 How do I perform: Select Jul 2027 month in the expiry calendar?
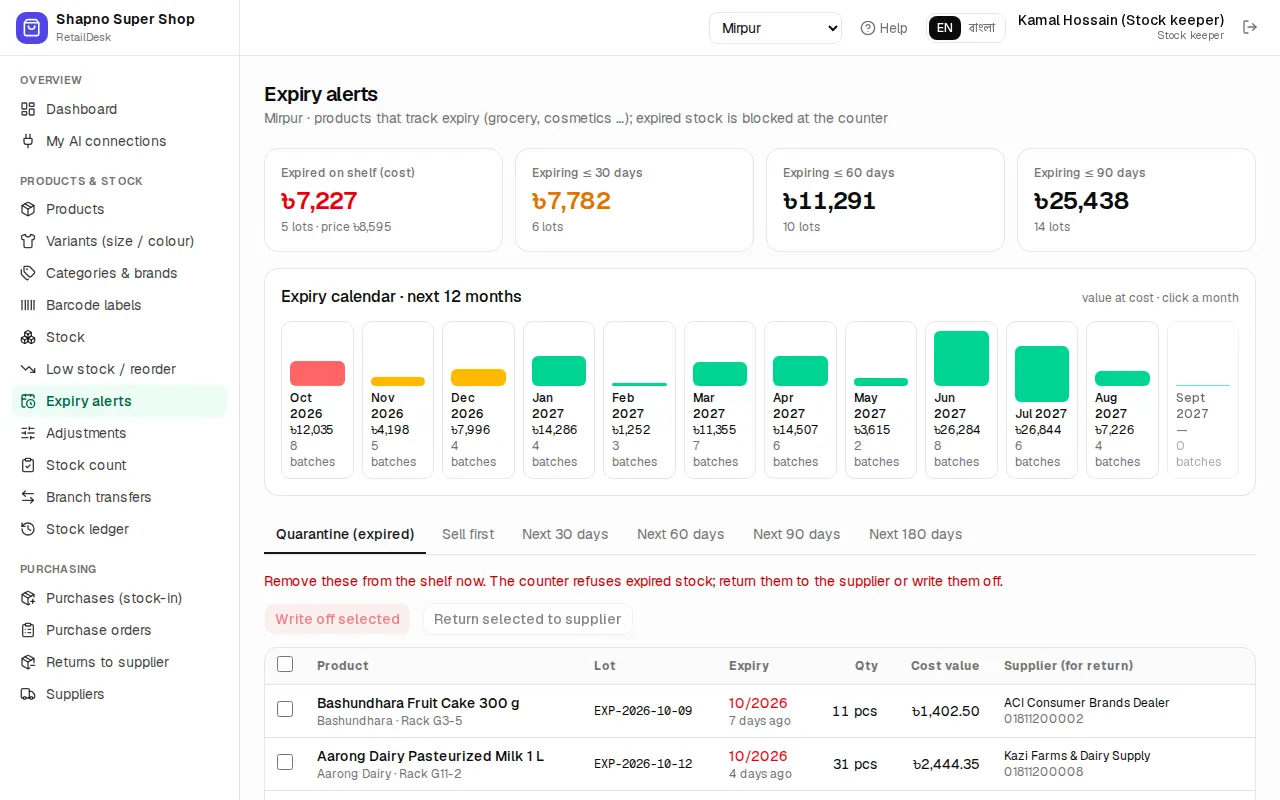[1042, 400]
